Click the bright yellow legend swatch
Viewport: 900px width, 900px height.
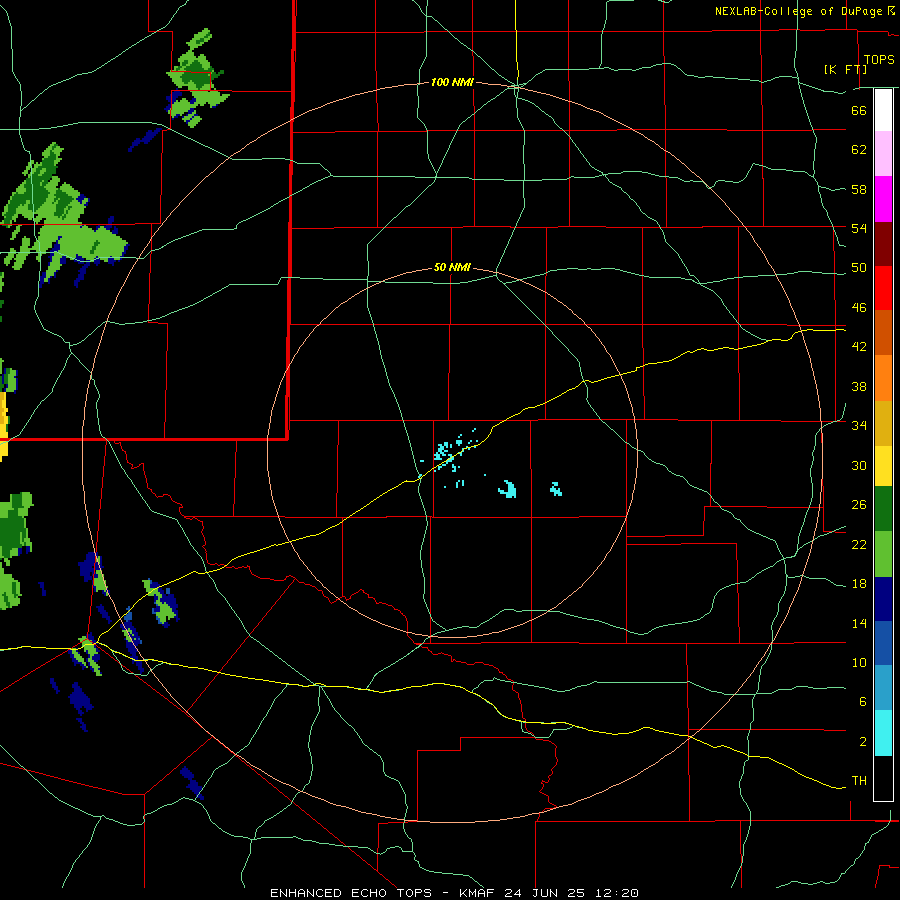pyautogui.click(x=883, y=466)
